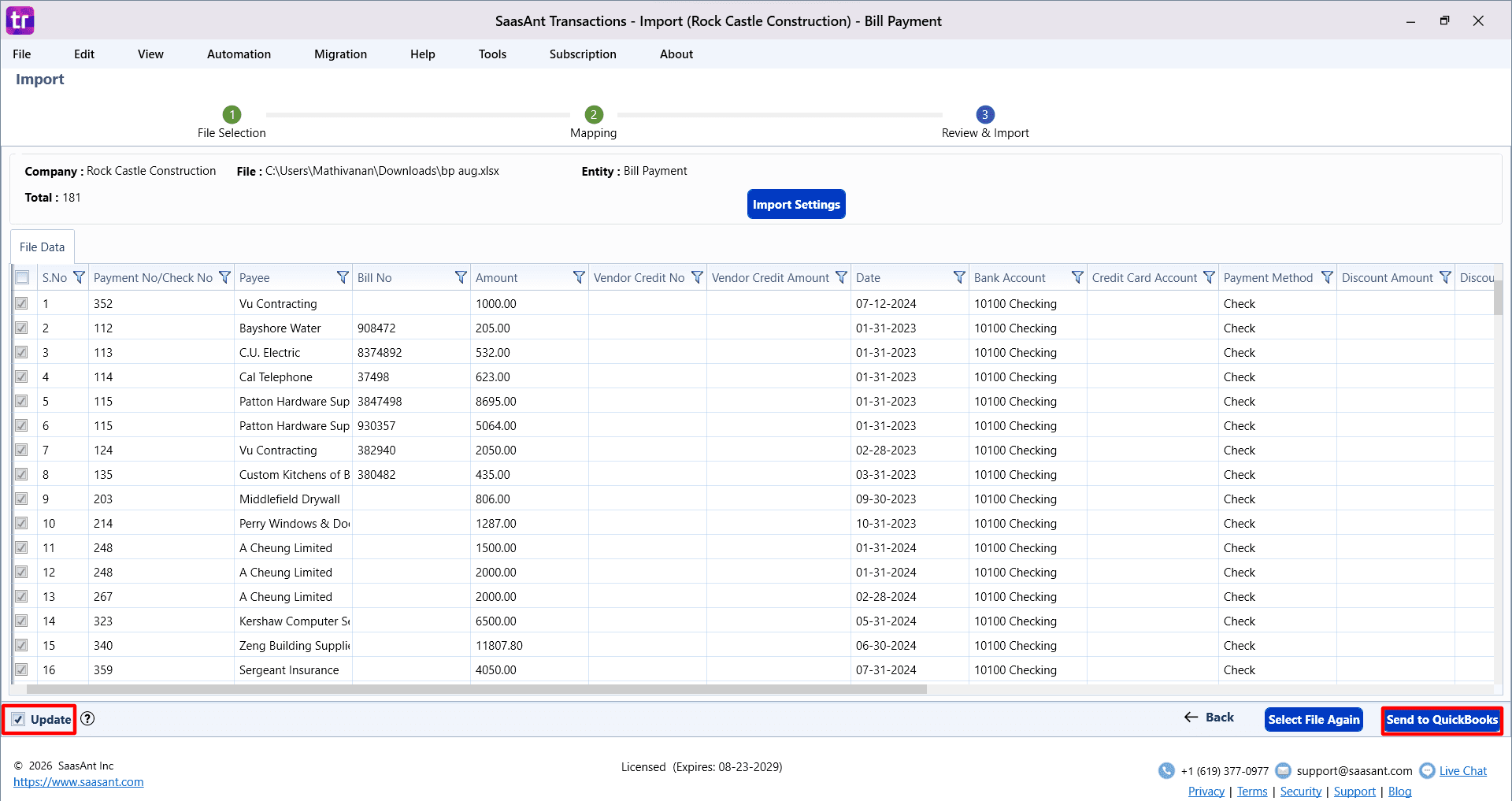Open the Tools menu

coord(492,54)
